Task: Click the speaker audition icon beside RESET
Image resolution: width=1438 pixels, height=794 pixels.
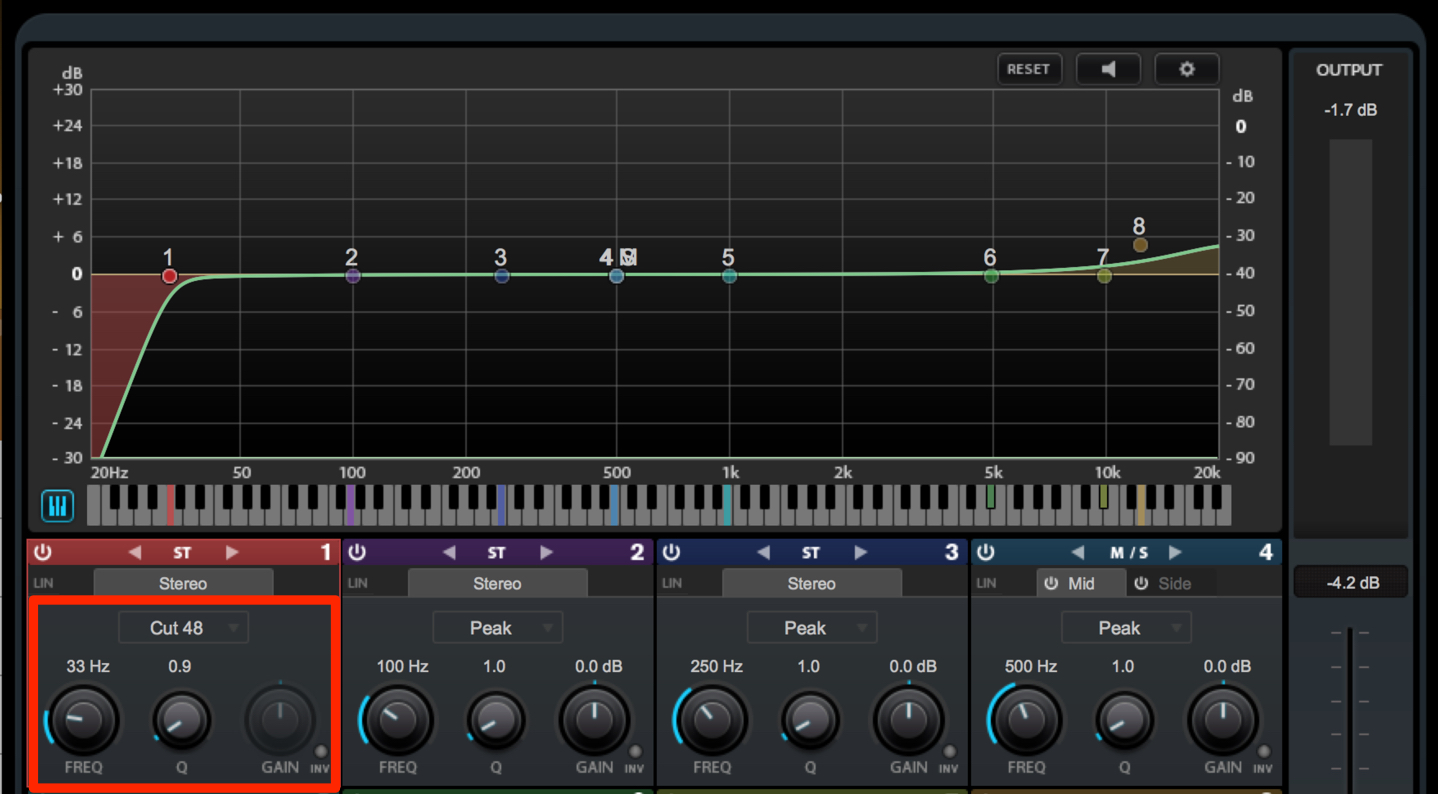Action: click(x=1108, y=69)
